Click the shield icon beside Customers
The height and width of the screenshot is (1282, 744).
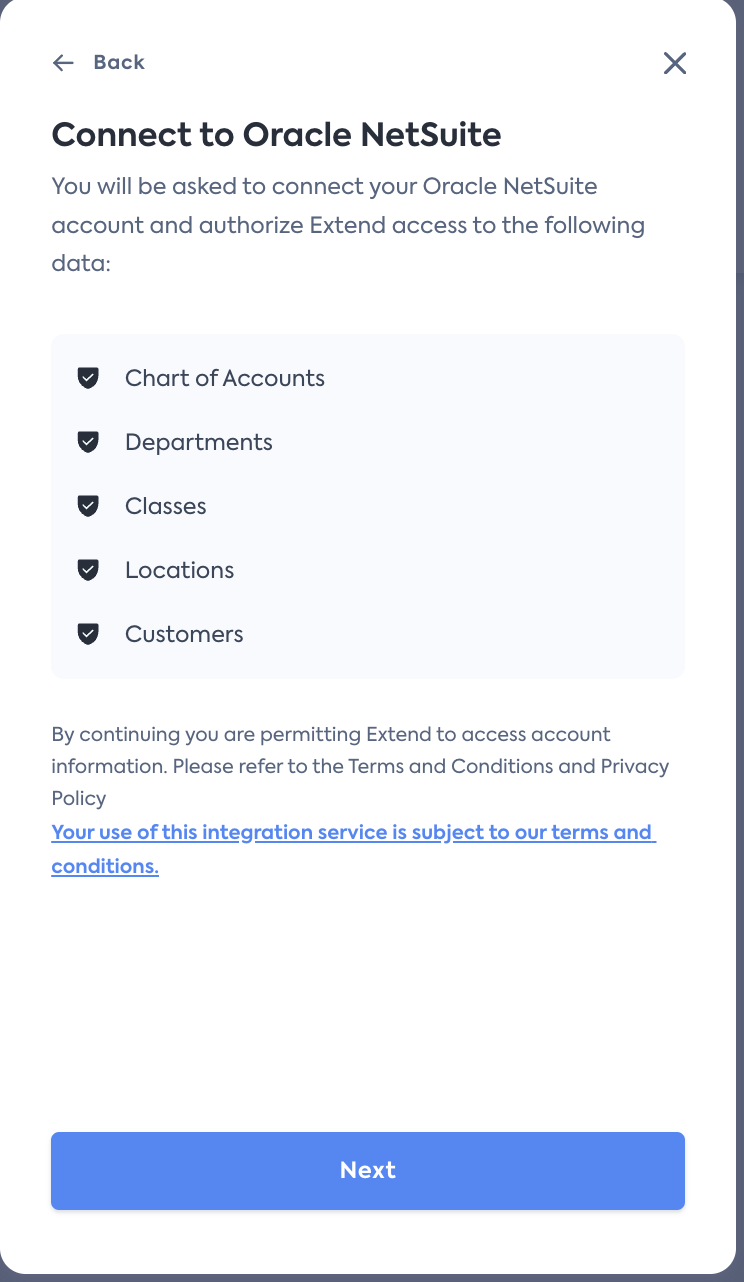coord(89,634)
